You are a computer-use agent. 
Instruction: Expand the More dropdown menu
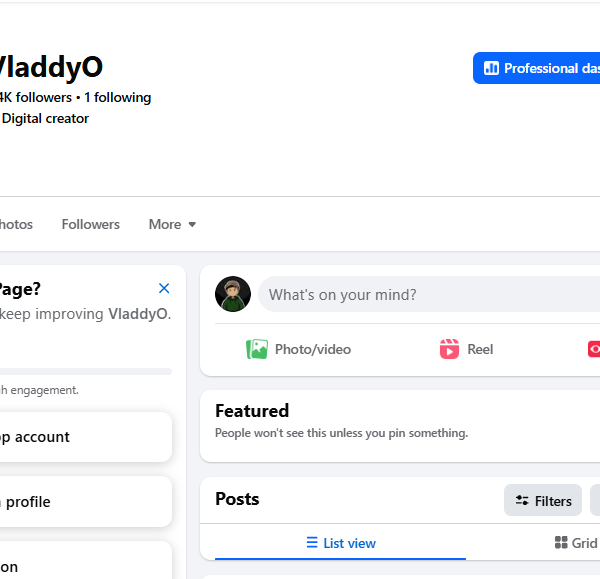pos(172,224)
